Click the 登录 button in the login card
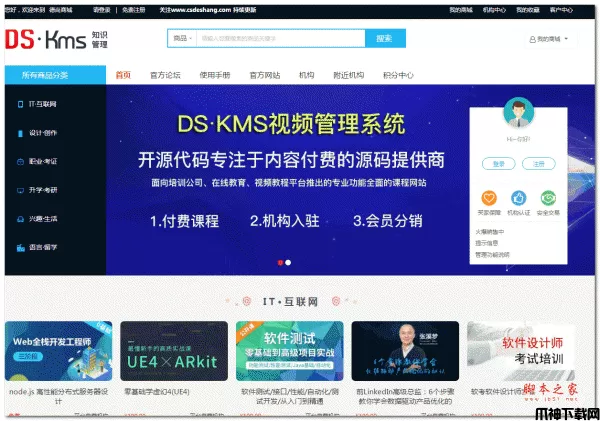The image size is (600, 421). (499, 164)
